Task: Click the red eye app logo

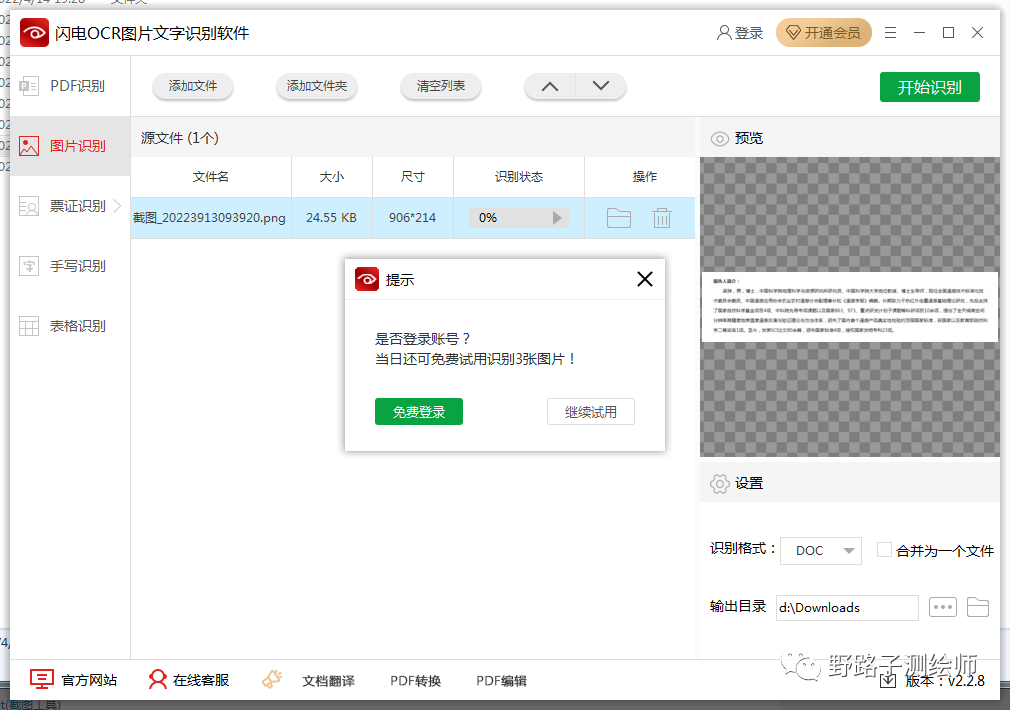Action: coord(34,33)
